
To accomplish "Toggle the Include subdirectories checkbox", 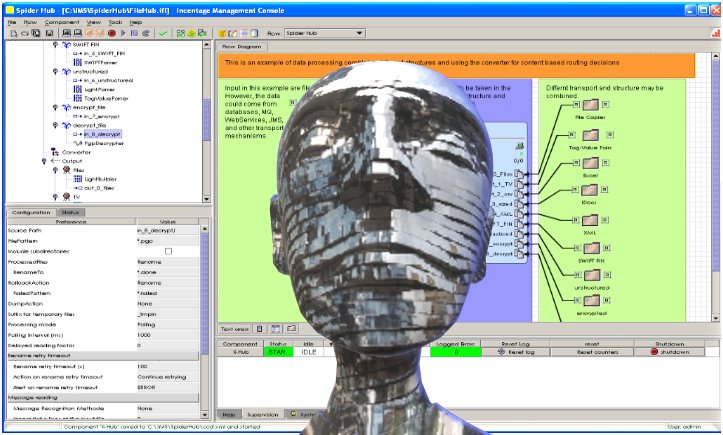I will pyautogui.click(x=168, y=251).
